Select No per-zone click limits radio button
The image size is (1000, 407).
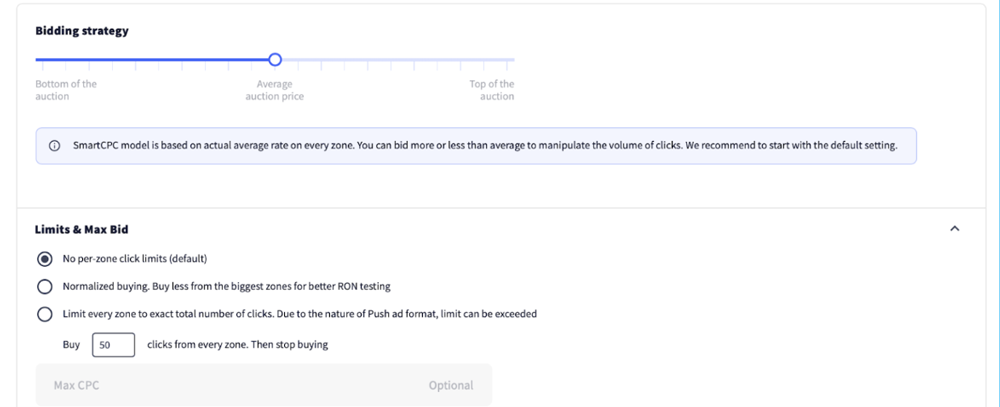(x=45, y=258)
